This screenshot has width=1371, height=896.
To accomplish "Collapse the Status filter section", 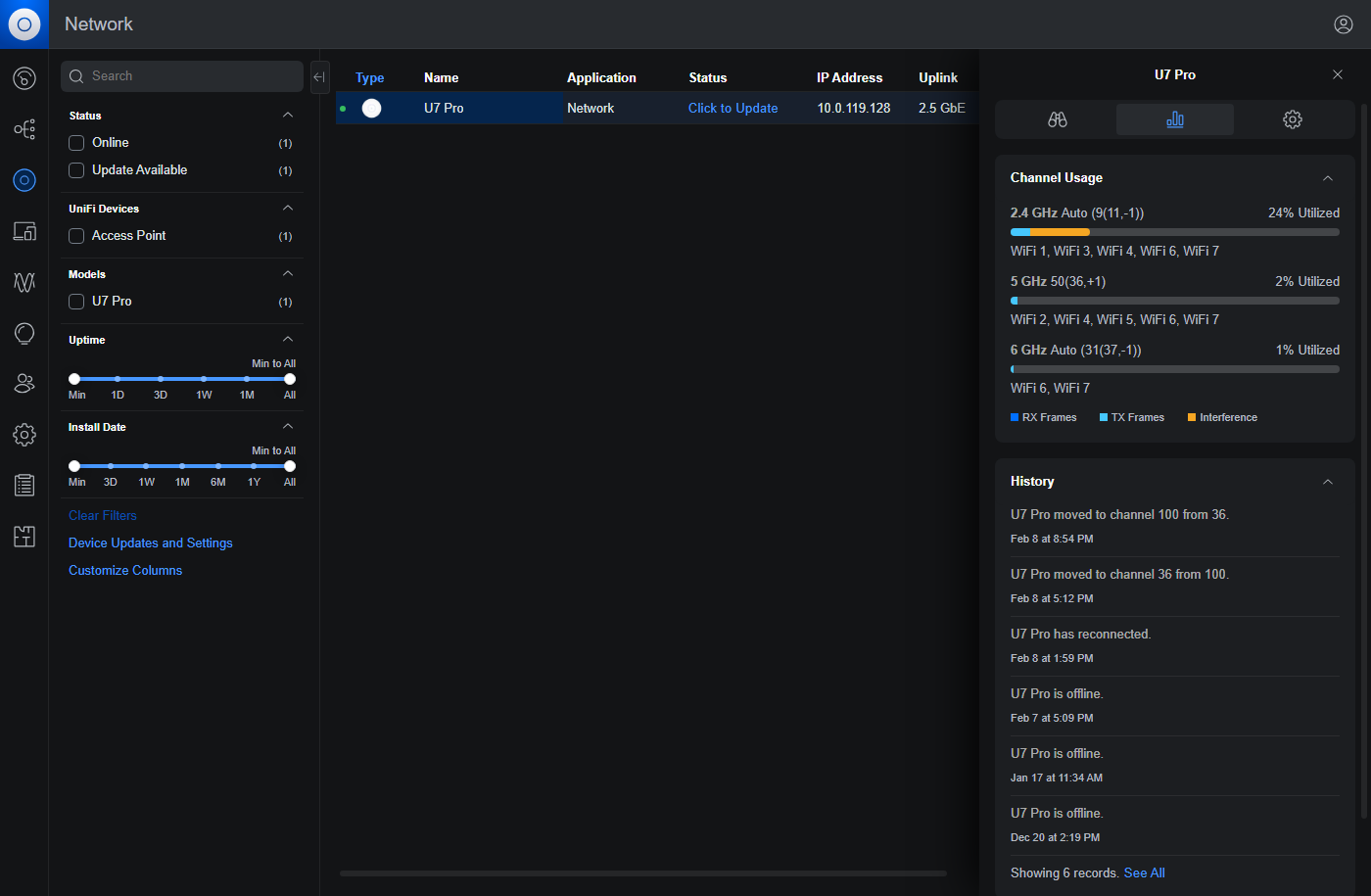I will point(288,116).
